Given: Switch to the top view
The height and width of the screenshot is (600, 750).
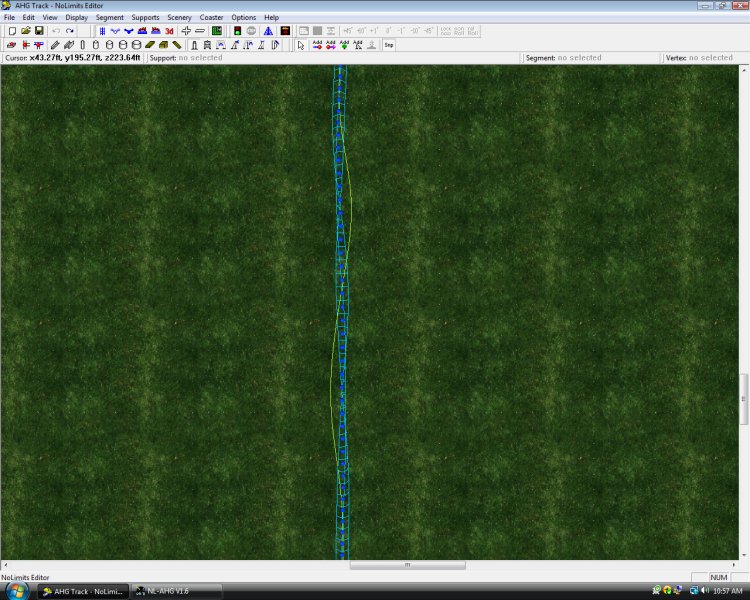Looking at the screenshot, I should [102, 31].
